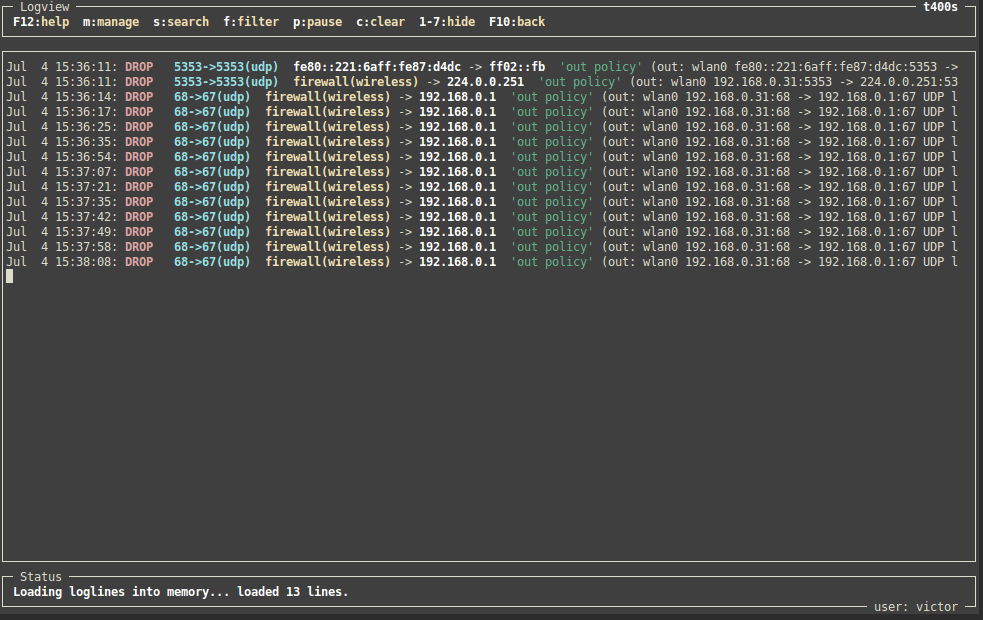Select the m:manage menu entry

pos(111,22)
